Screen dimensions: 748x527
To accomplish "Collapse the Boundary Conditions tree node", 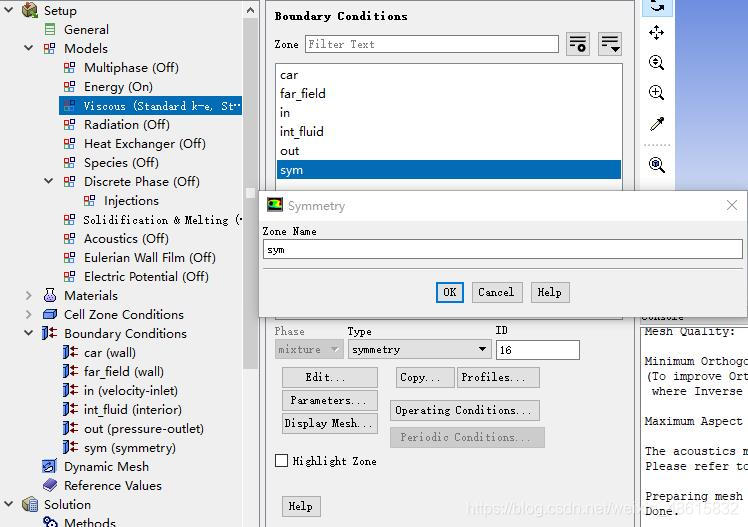I will click(29, 333).
